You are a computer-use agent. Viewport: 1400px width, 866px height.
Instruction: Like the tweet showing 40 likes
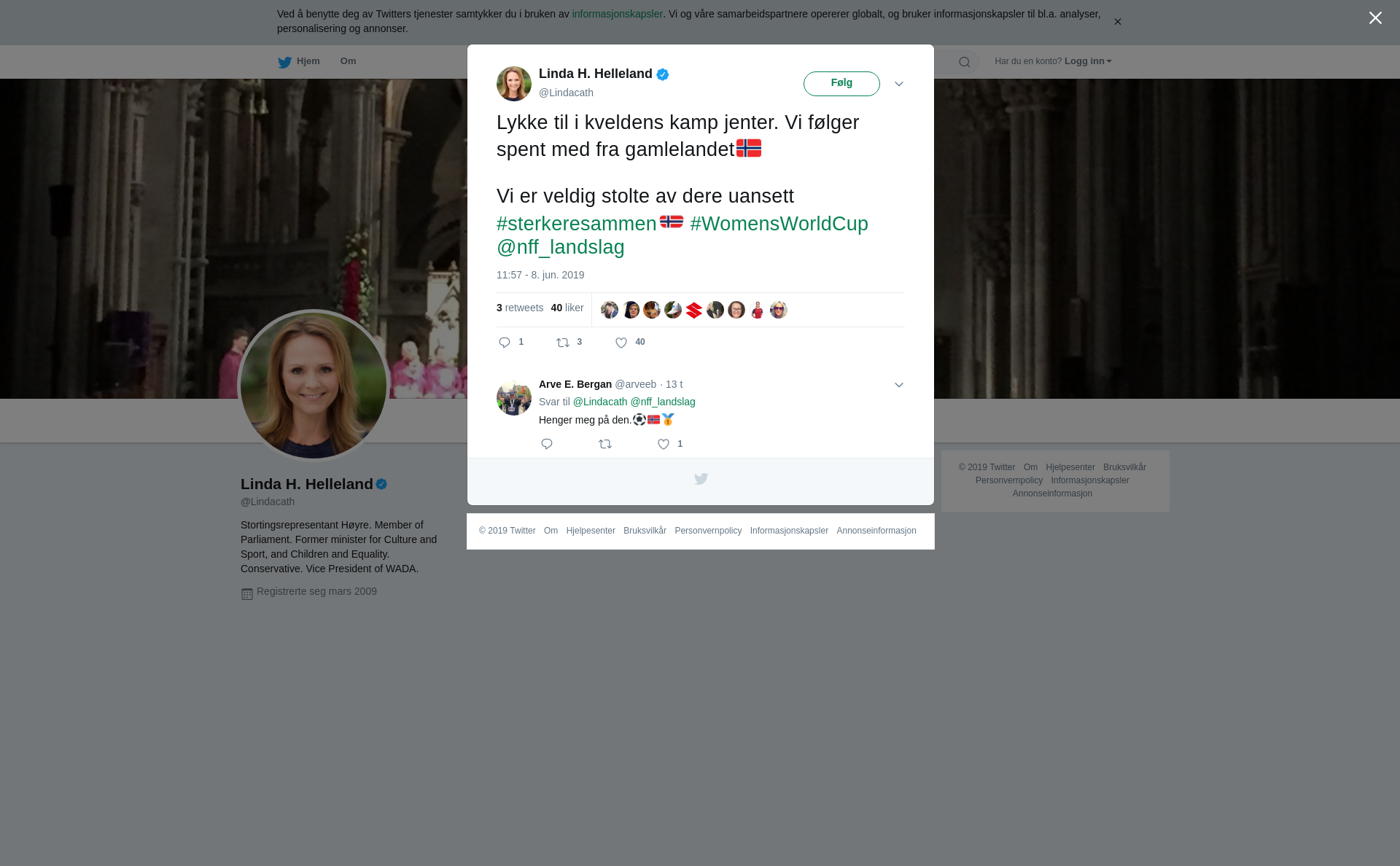[x=621, y=343]
